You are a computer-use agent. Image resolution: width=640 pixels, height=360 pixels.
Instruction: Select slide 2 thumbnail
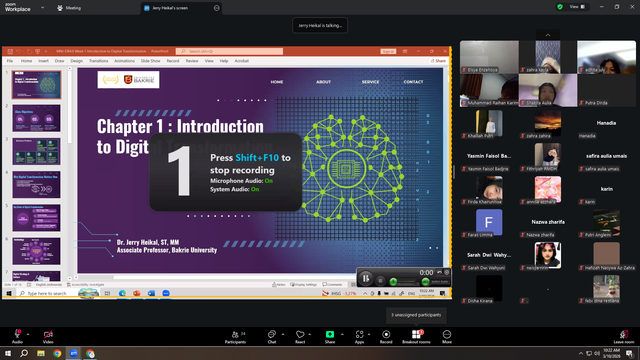(x=36, y=118)
